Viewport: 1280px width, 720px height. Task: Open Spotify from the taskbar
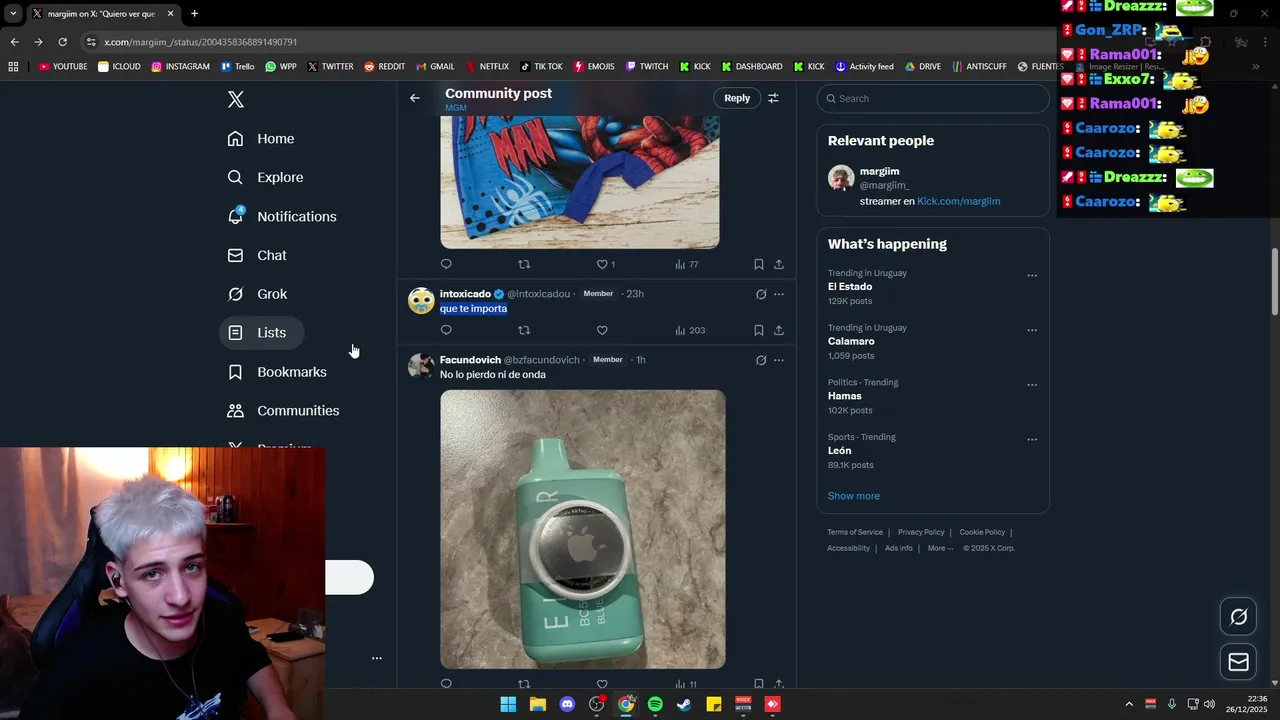pyautogui.click(x=655, y=704)
